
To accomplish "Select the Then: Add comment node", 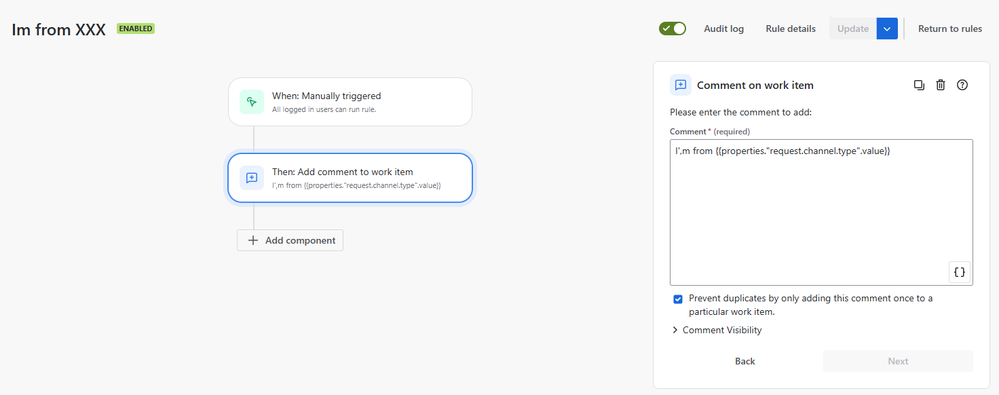I will click(x=350, y=178).
